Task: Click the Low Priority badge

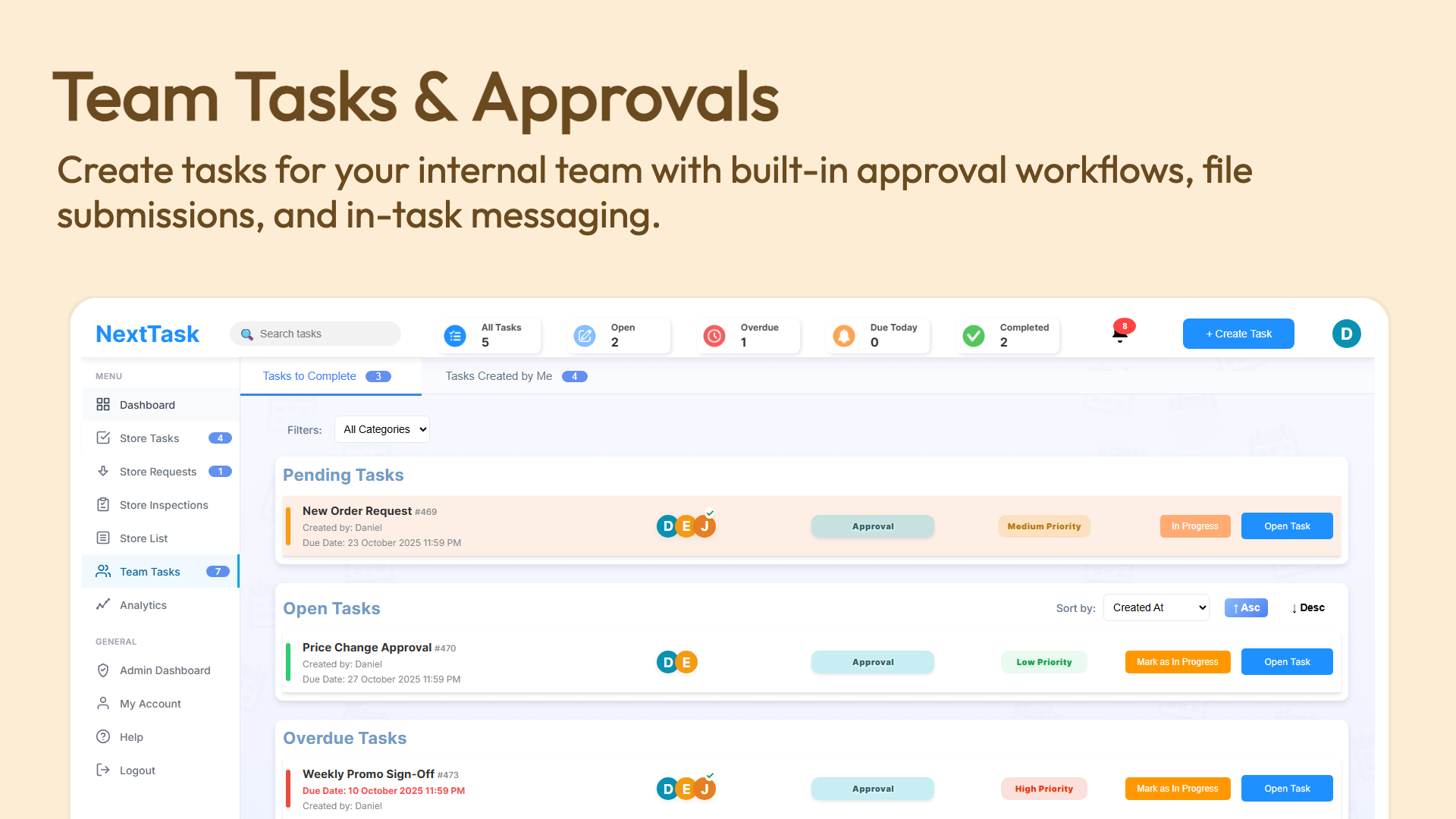Action: (1044, 662)
